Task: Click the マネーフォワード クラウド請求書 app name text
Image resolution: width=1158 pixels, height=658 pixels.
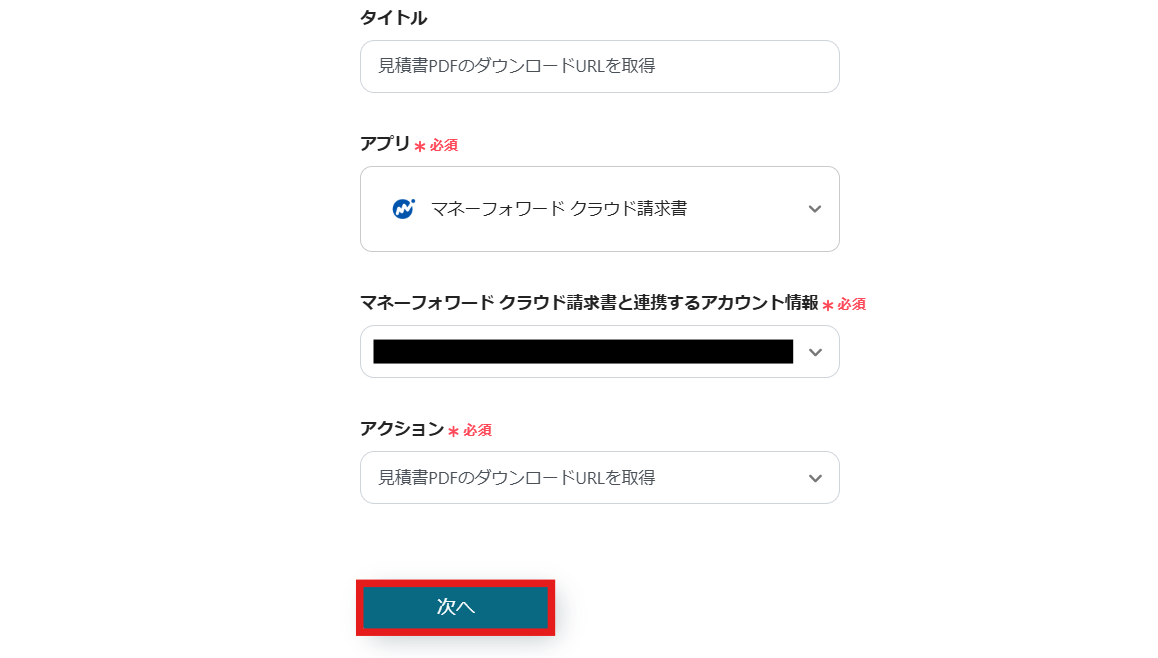Action: point(558,209)
